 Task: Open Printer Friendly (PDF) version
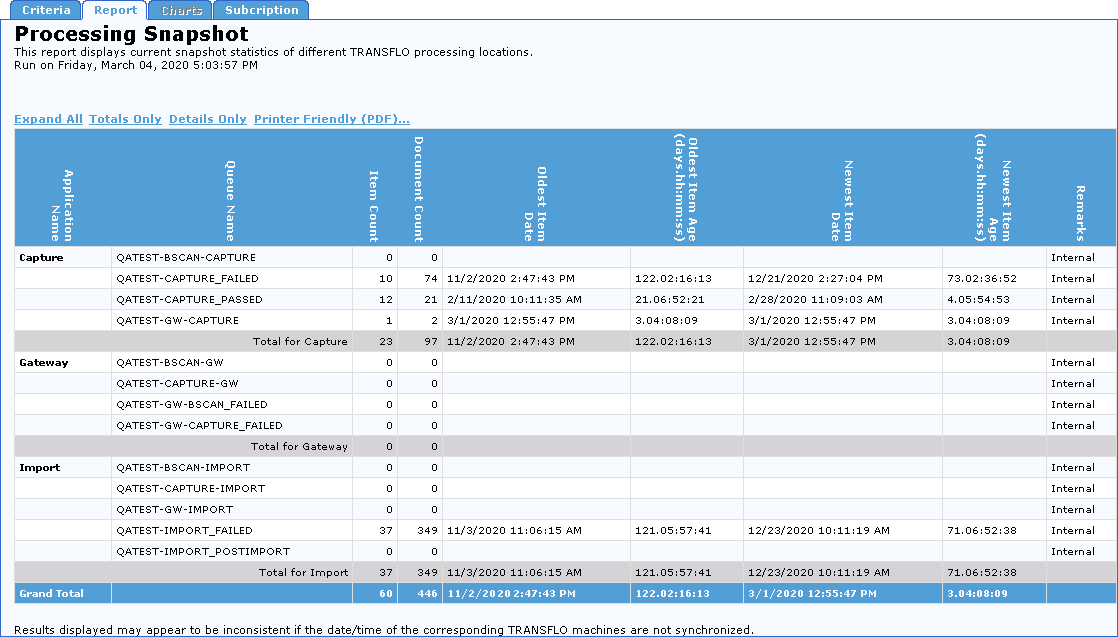[x=331, y=119]
